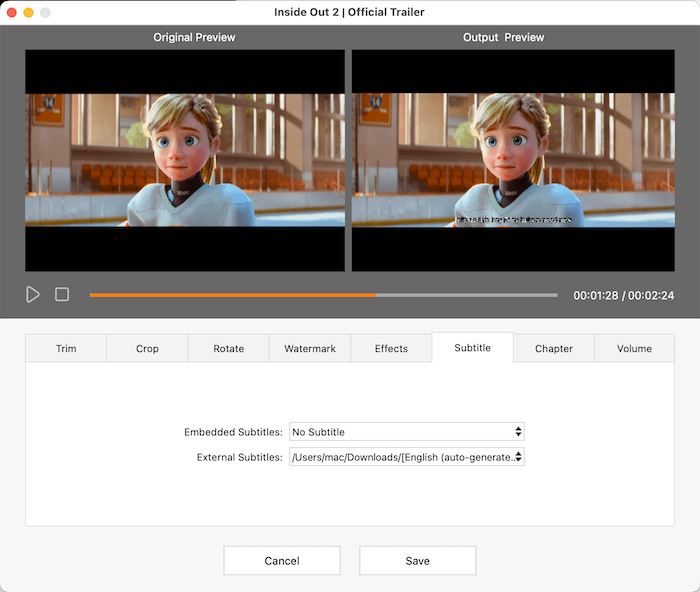
Task: Select the Rotate tab
Action: (x=229, y=349)
